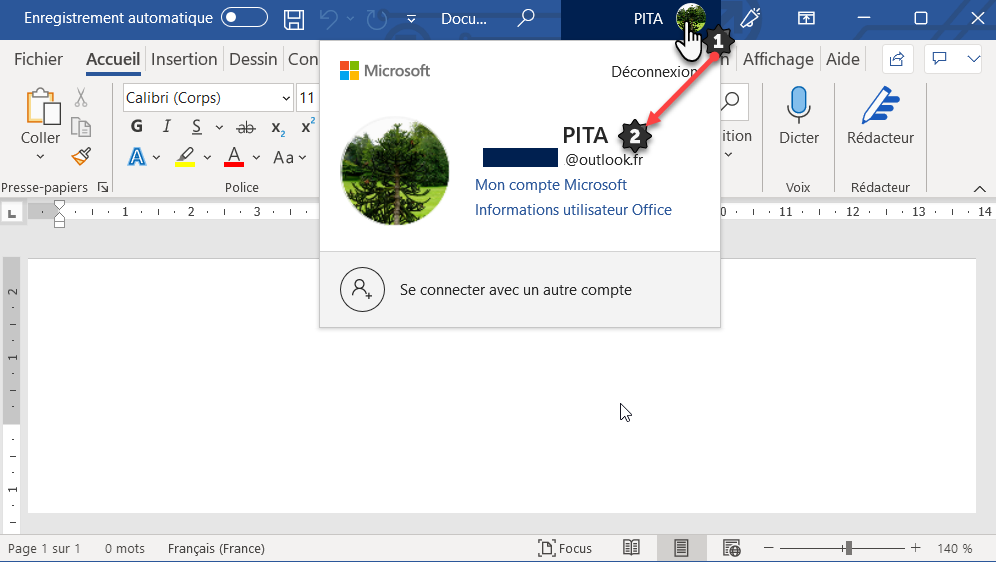Open the Aa change case menu
The image size is (996, 562).
pos(290,157)
